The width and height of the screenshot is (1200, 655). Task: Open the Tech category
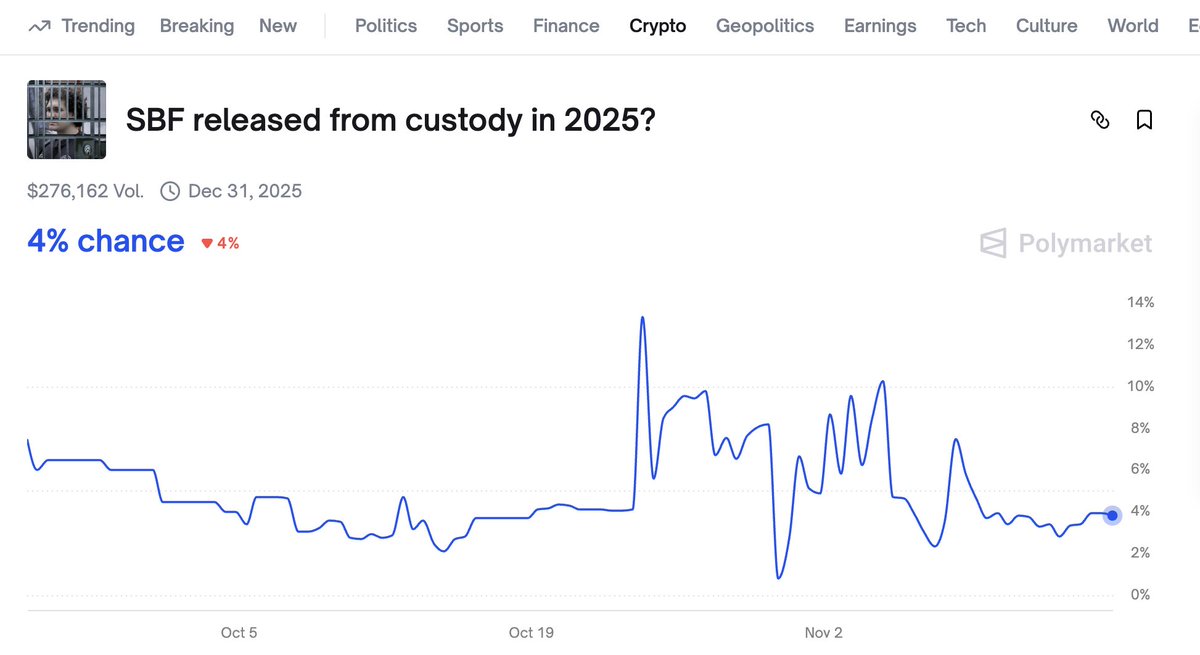click(966, 26)
